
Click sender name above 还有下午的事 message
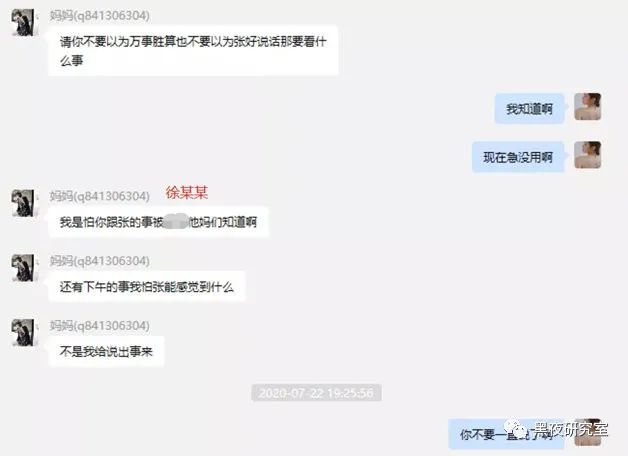(100, 261)
